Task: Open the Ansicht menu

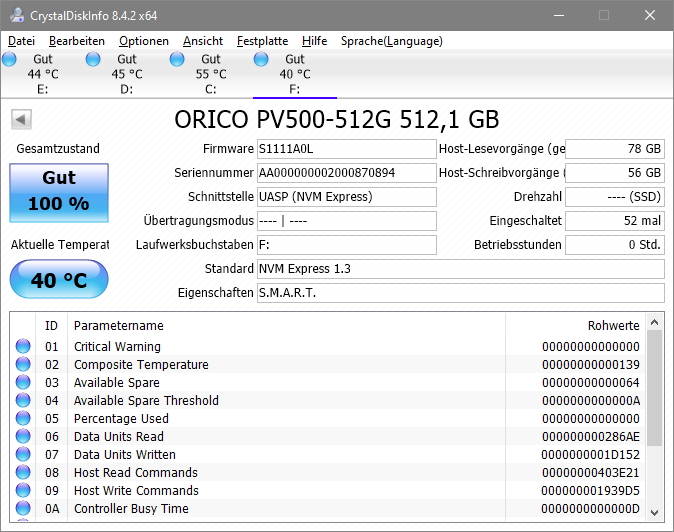Action: click(x=202, y=41)
